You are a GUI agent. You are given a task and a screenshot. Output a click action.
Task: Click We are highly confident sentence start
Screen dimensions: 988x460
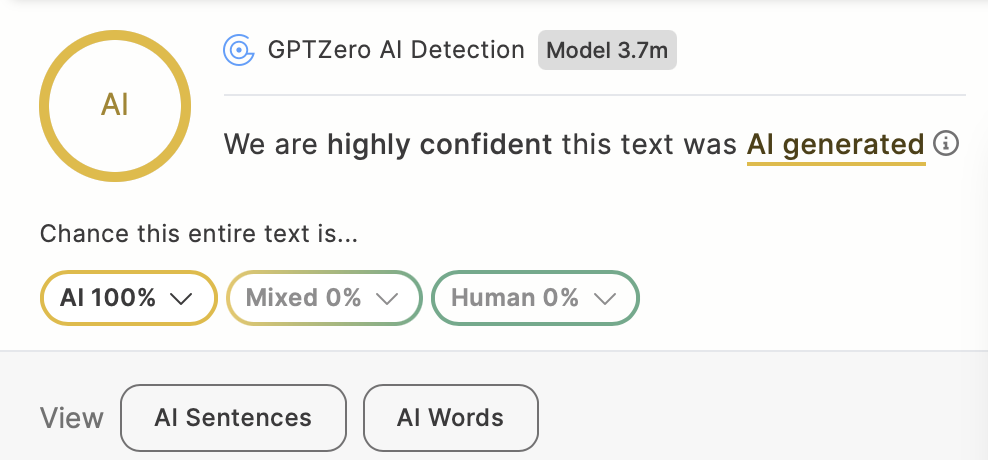[272, 144]
